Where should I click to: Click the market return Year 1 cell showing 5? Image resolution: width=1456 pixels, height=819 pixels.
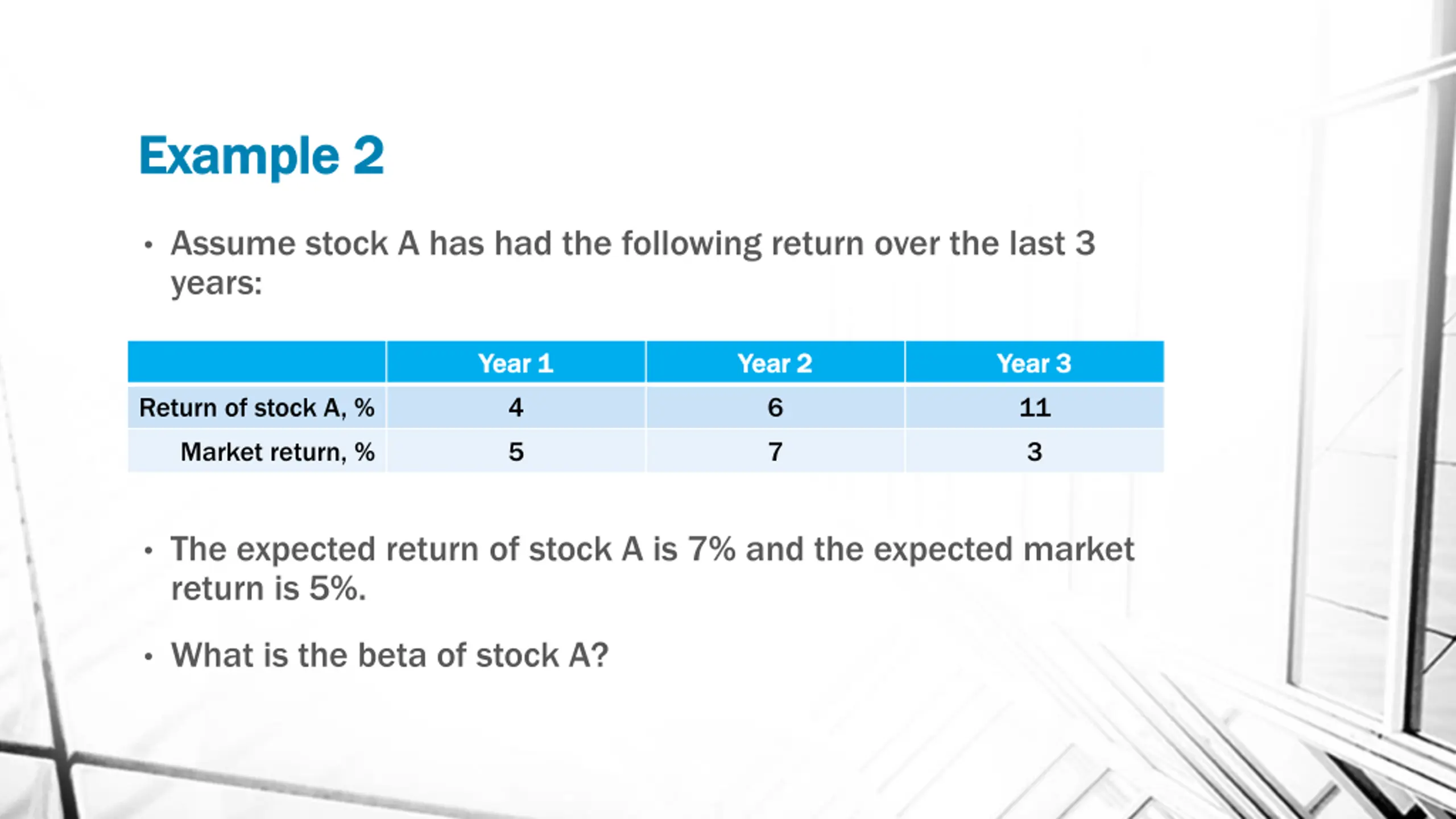pyautogui.click(x=515, y=452)
